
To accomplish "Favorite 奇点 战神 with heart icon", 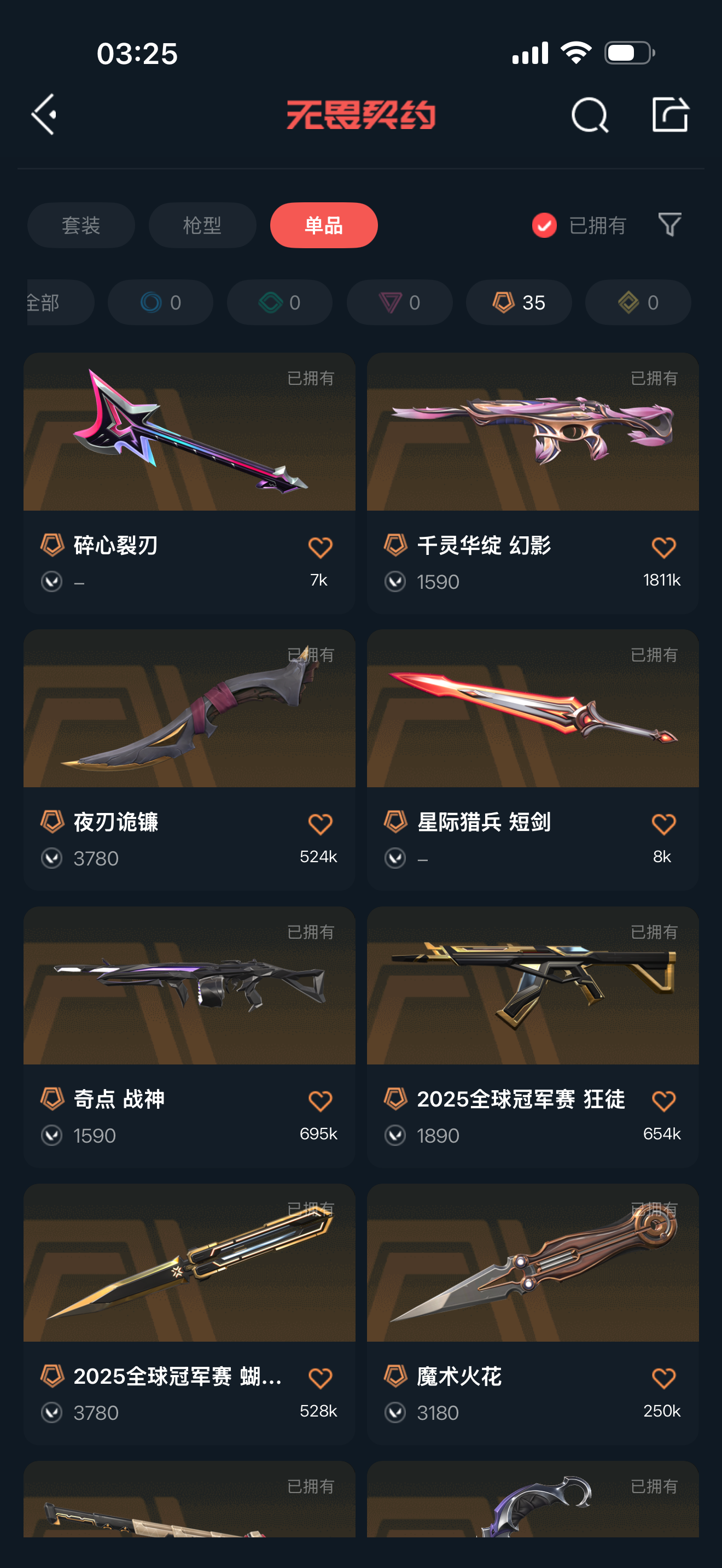I will pyautogui.click(x=320, y=1101).
